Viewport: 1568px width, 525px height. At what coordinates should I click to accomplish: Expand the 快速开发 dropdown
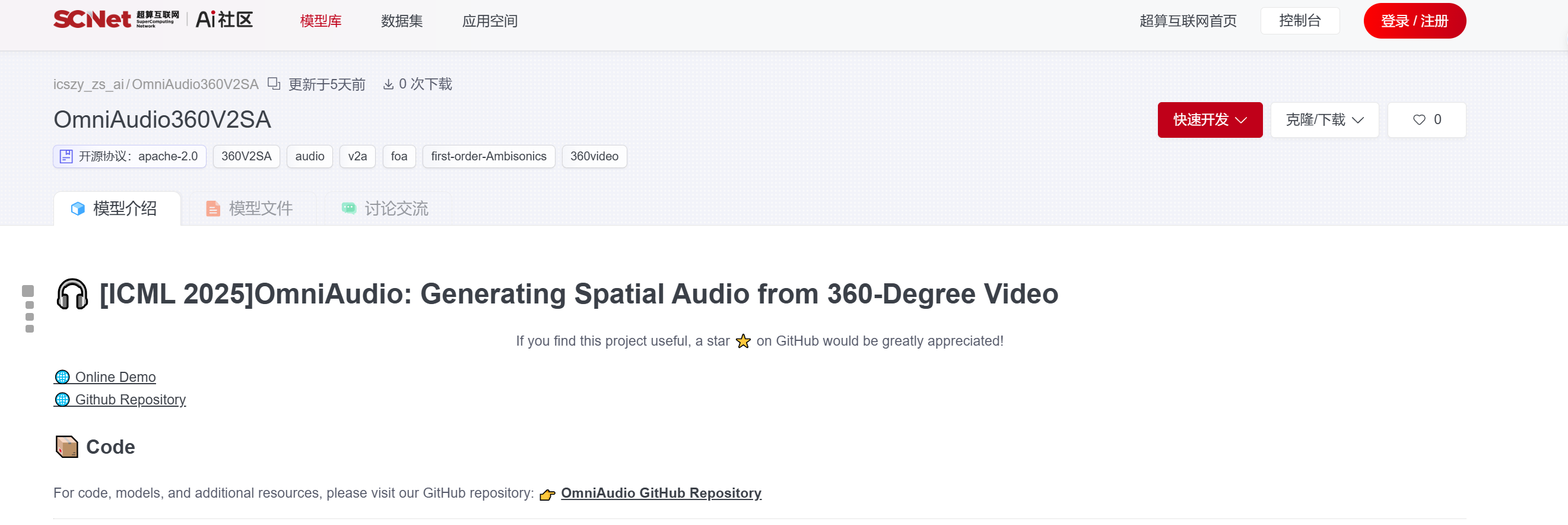1210,120
